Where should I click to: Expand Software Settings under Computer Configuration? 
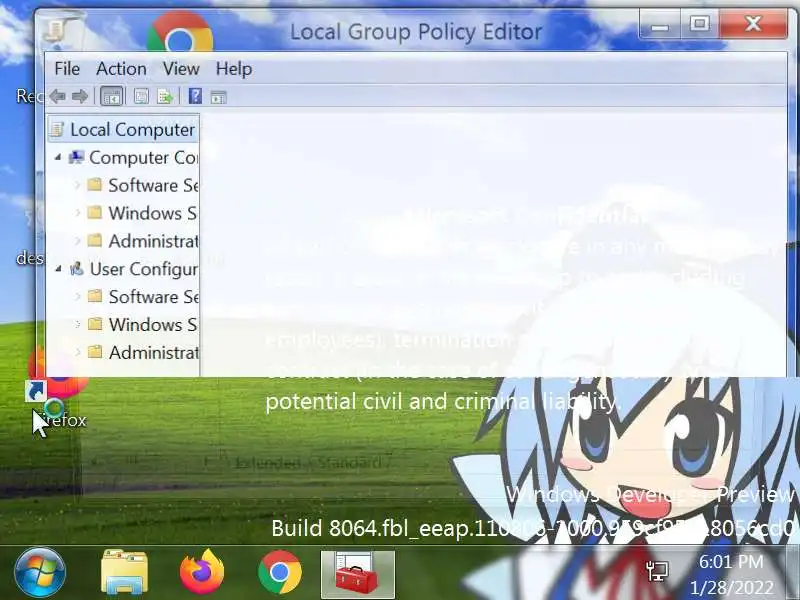[x=78, y=185]
